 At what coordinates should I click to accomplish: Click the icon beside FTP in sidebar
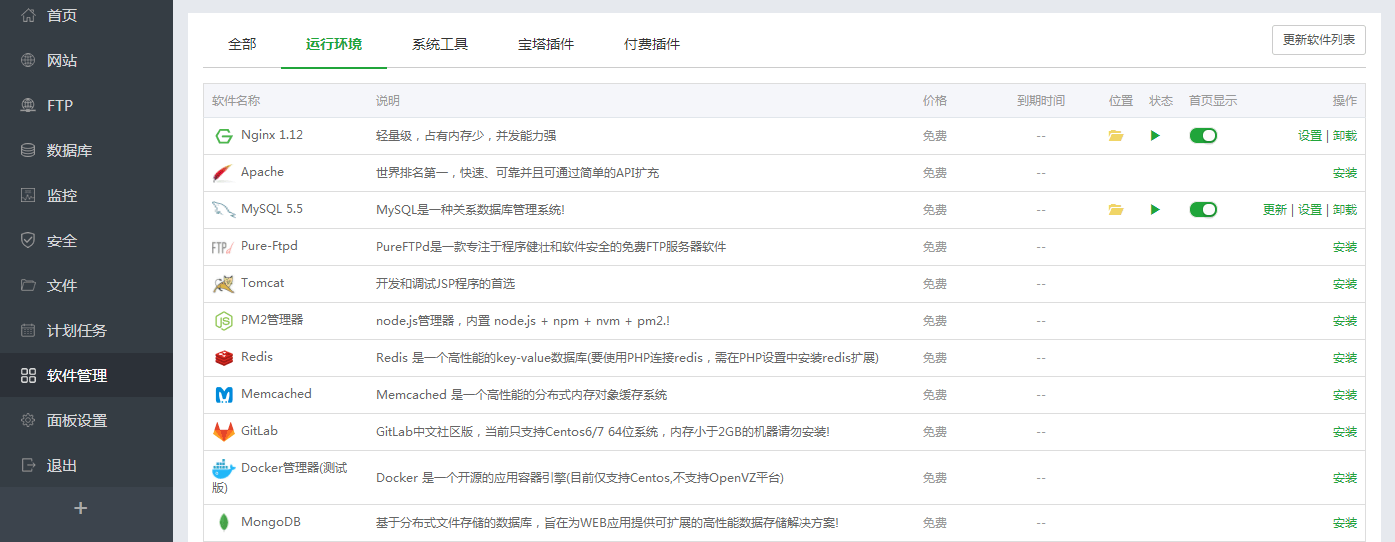[x=28, y=105]
